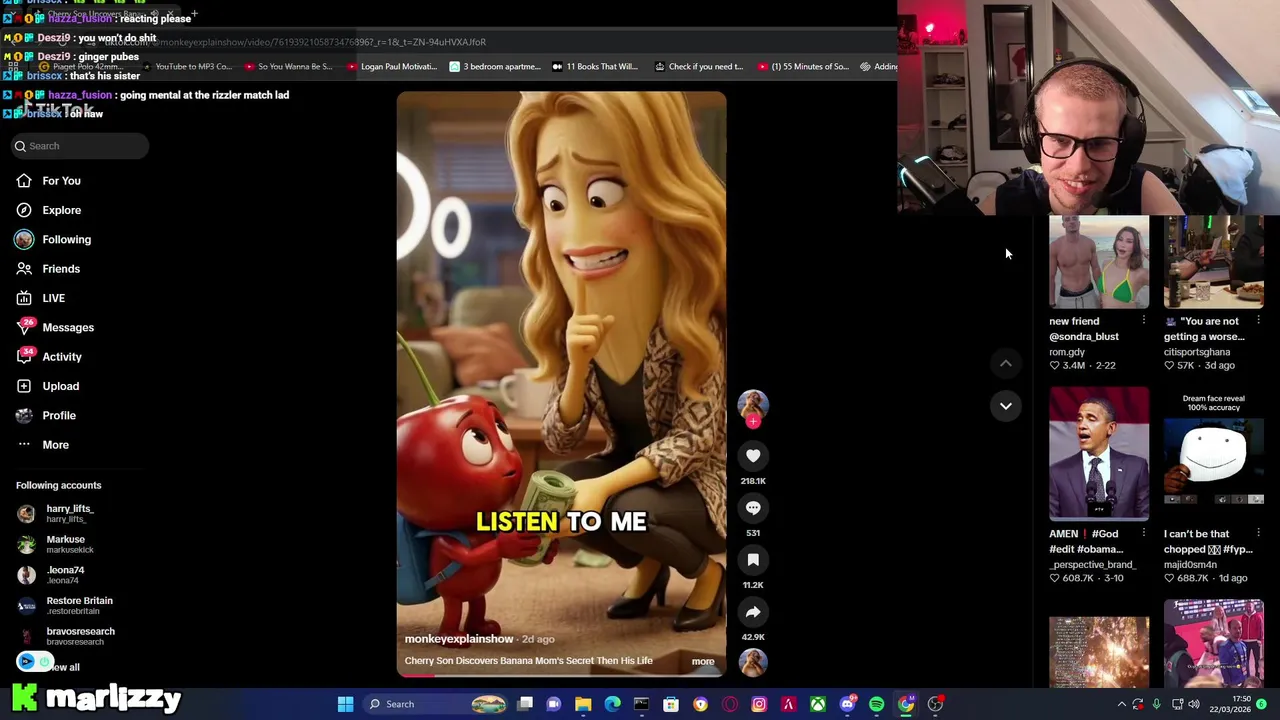The height and width of the screenshot is (720, 1280).
Task: Like the video with heart icon
Action: pyautogui.click(x=753, y=456)
